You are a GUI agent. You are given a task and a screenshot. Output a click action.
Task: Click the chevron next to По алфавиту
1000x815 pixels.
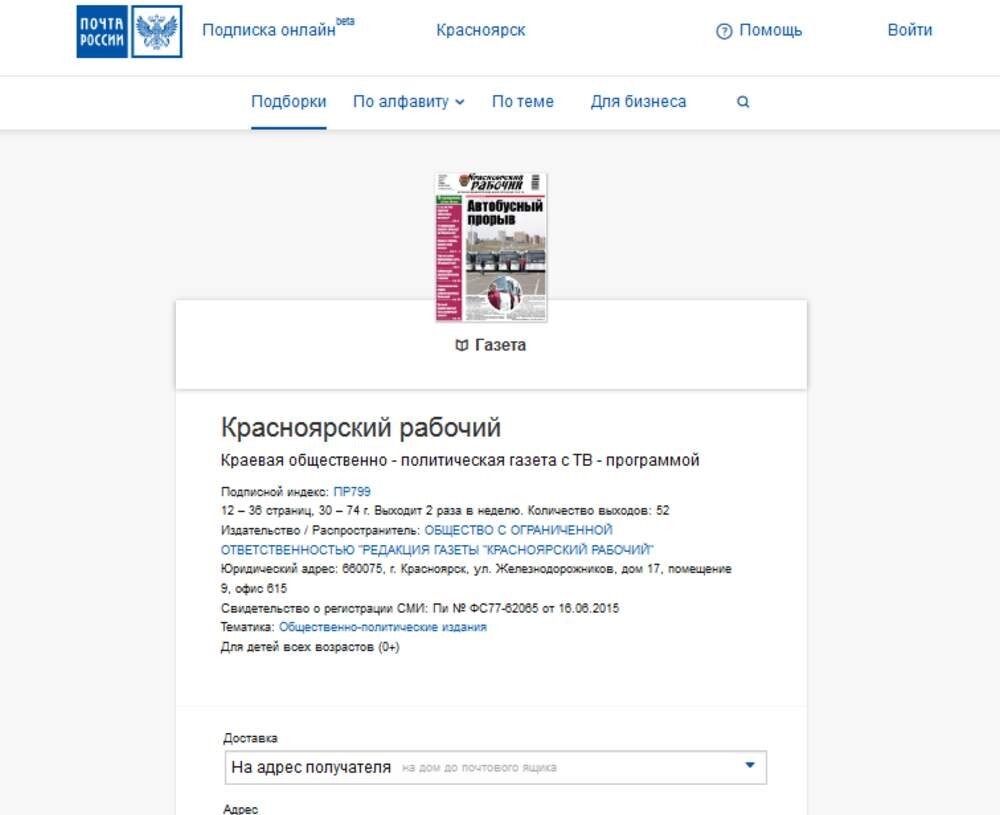point(460,102)
